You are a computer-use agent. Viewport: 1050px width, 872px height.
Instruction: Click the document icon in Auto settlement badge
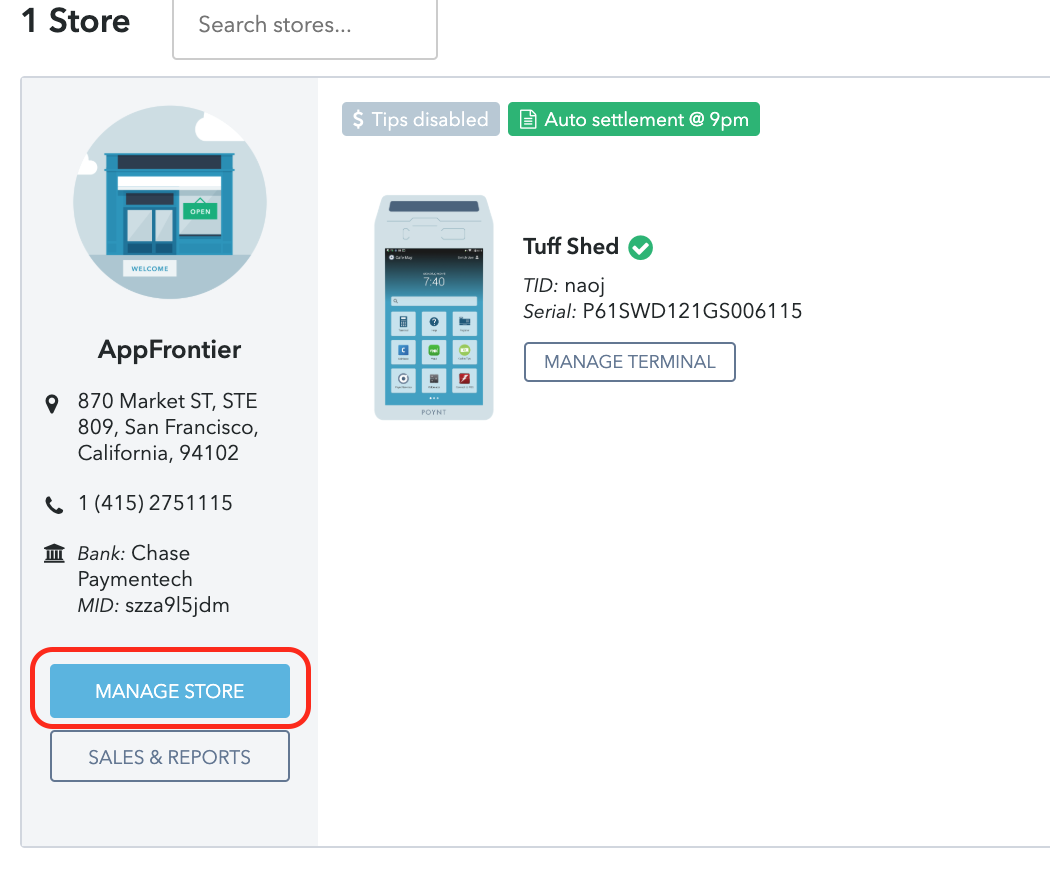point(527,120)
